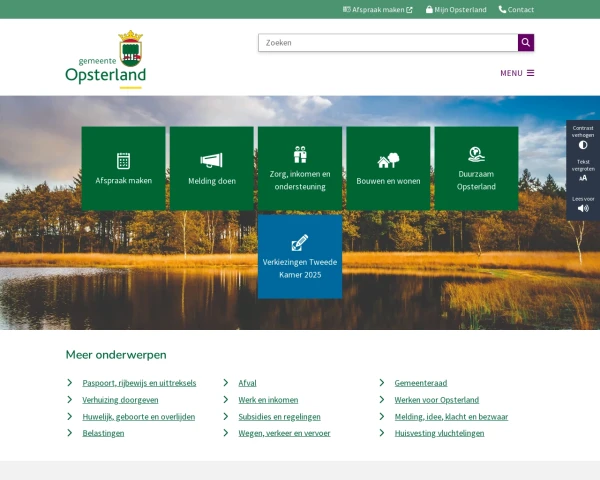Image resolution: width=600 pixels, height=480 pixels.
Task: Open Paspoort, rijbewijs en uittreksels link
Action: (139, 383)
